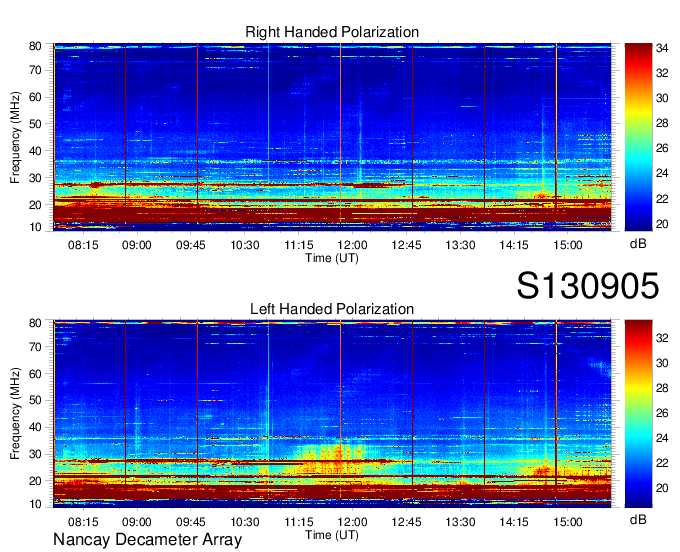The width and height of the screenshot is (680, 552).
Task: Click the 12:00 time tick under the Left Handed plot
Action: coord(353,522)
